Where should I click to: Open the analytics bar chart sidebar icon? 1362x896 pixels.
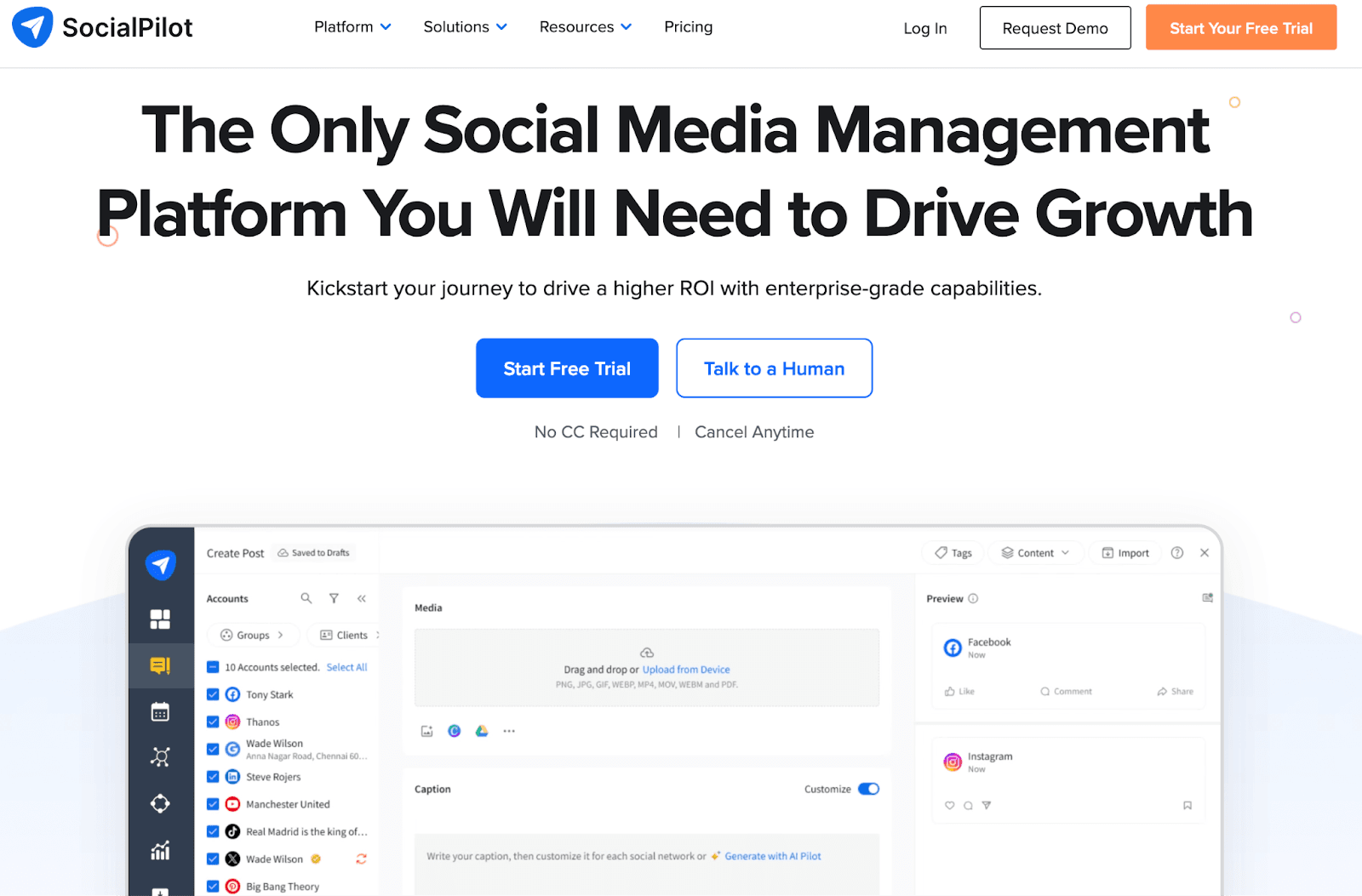(x=160, y=850)
